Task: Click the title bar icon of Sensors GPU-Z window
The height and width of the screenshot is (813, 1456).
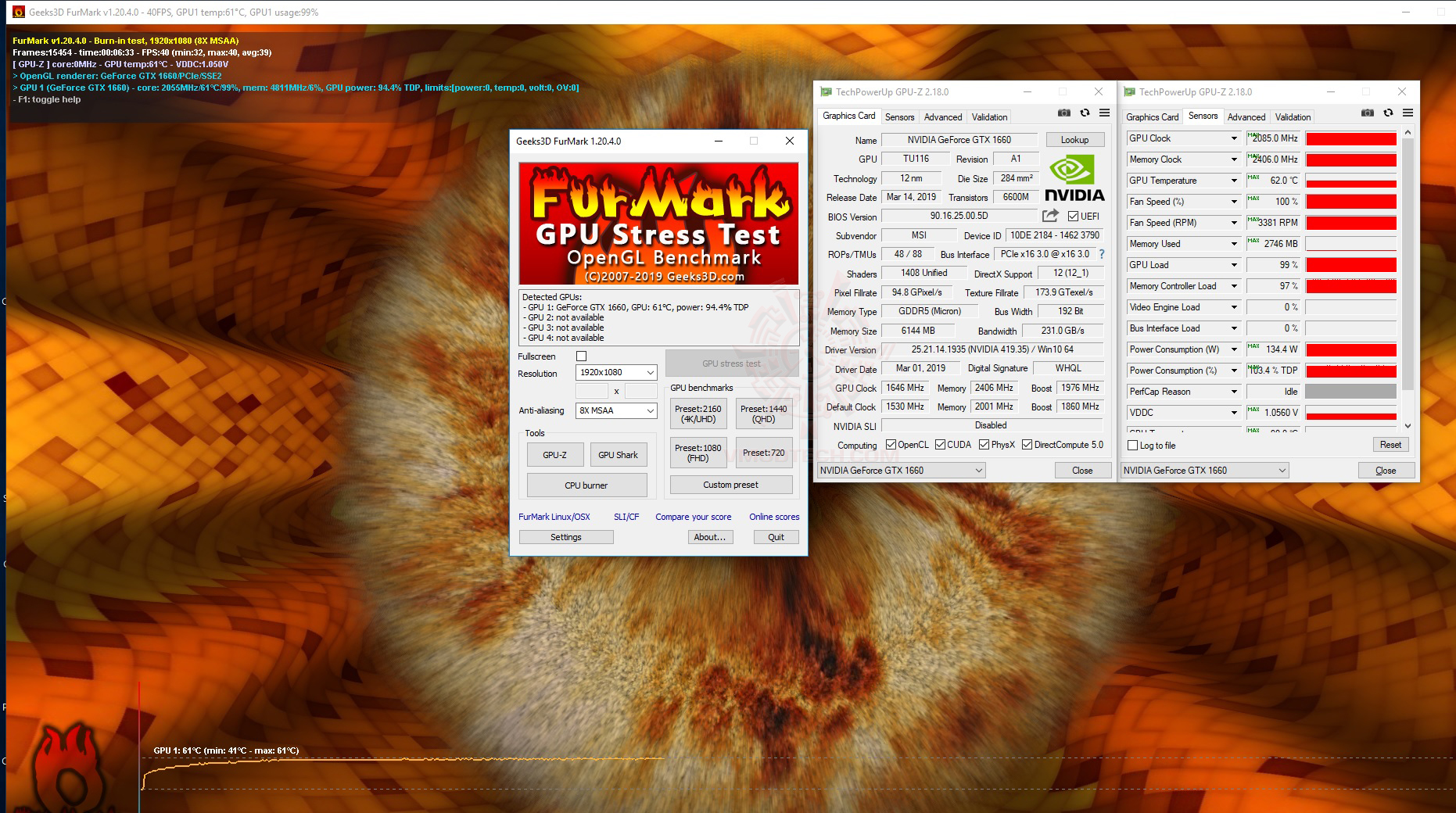Action: [x=1129, y=92]
